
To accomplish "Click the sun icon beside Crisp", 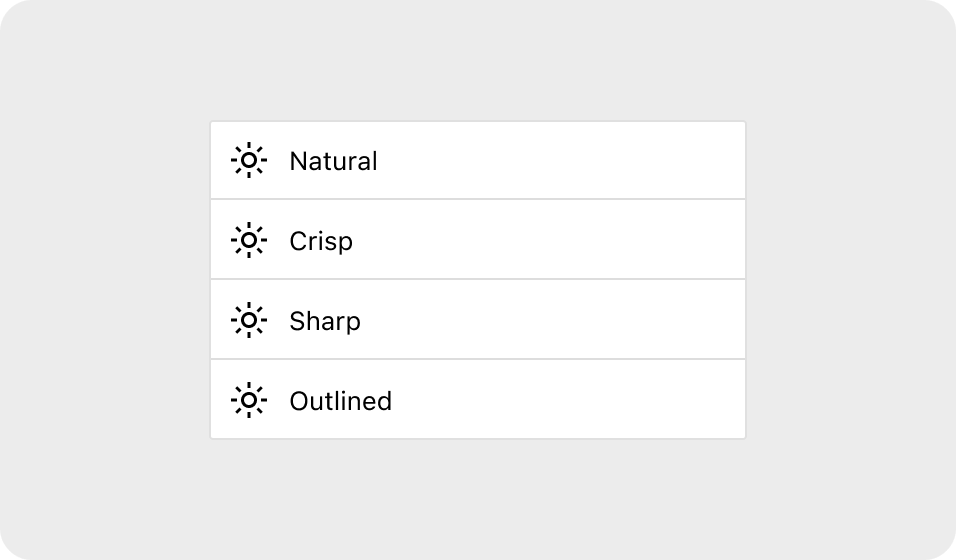I will pos(248,241).
